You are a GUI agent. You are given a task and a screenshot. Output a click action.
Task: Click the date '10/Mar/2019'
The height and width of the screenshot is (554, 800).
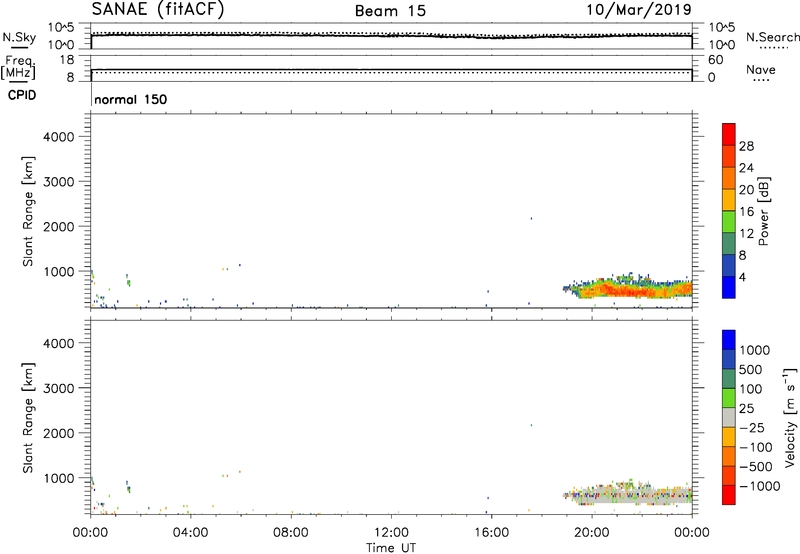639,9
